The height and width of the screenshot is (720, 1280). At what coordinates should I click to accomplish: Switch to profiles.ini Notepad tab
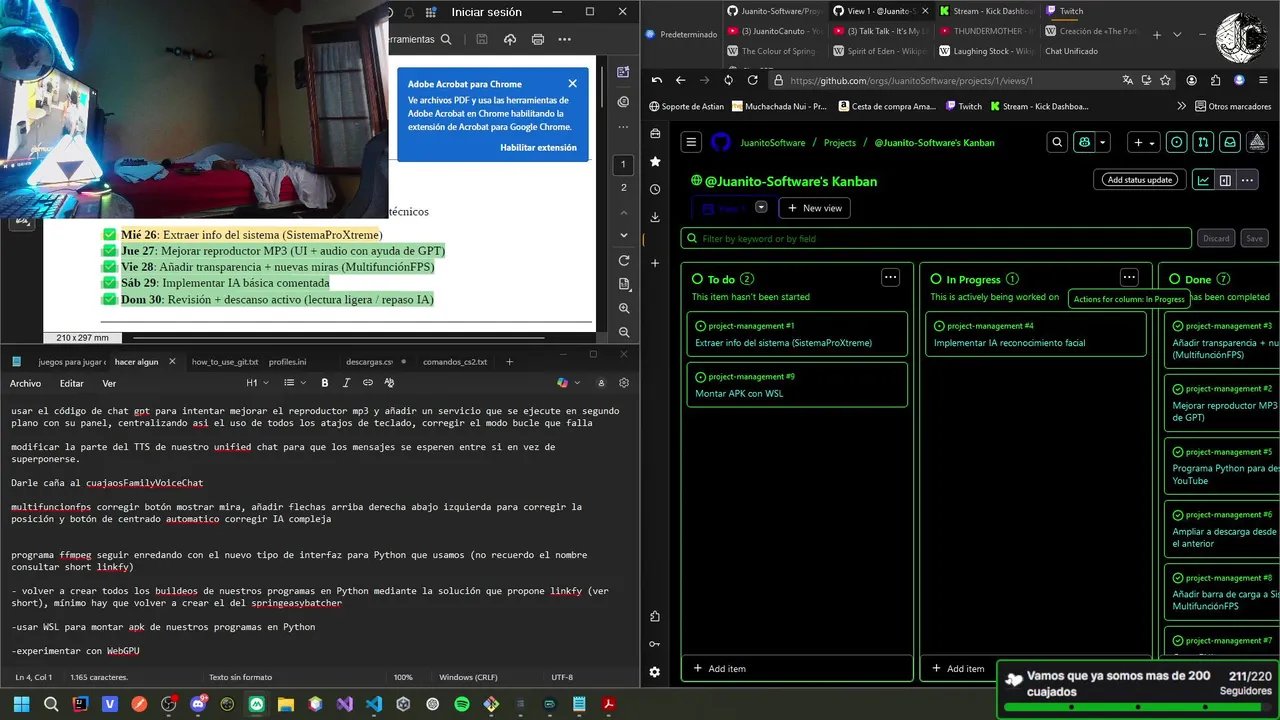(x=287, y=362)
